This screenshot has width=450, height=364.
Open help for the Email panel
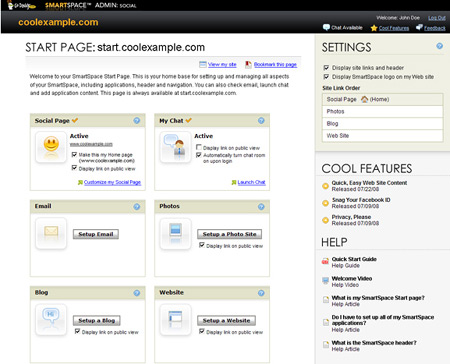click(137, 207)
